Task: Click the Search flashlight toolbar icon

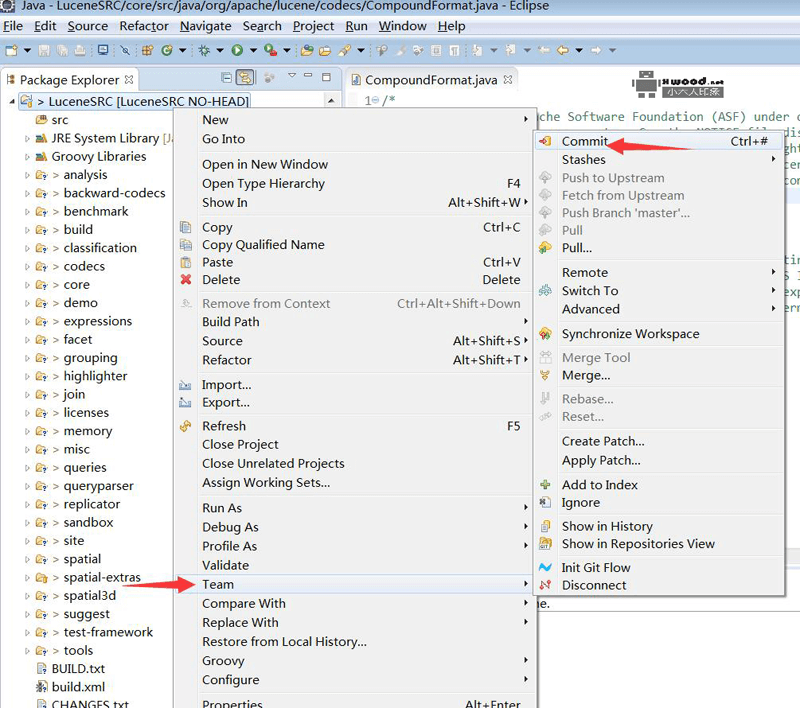Action: click(x=345, y=50)
